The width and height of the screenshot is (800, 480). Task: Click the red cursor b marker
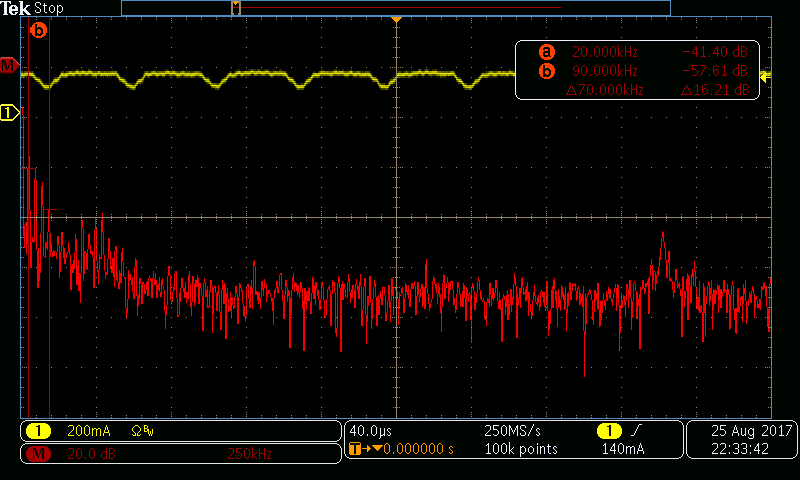39,30
